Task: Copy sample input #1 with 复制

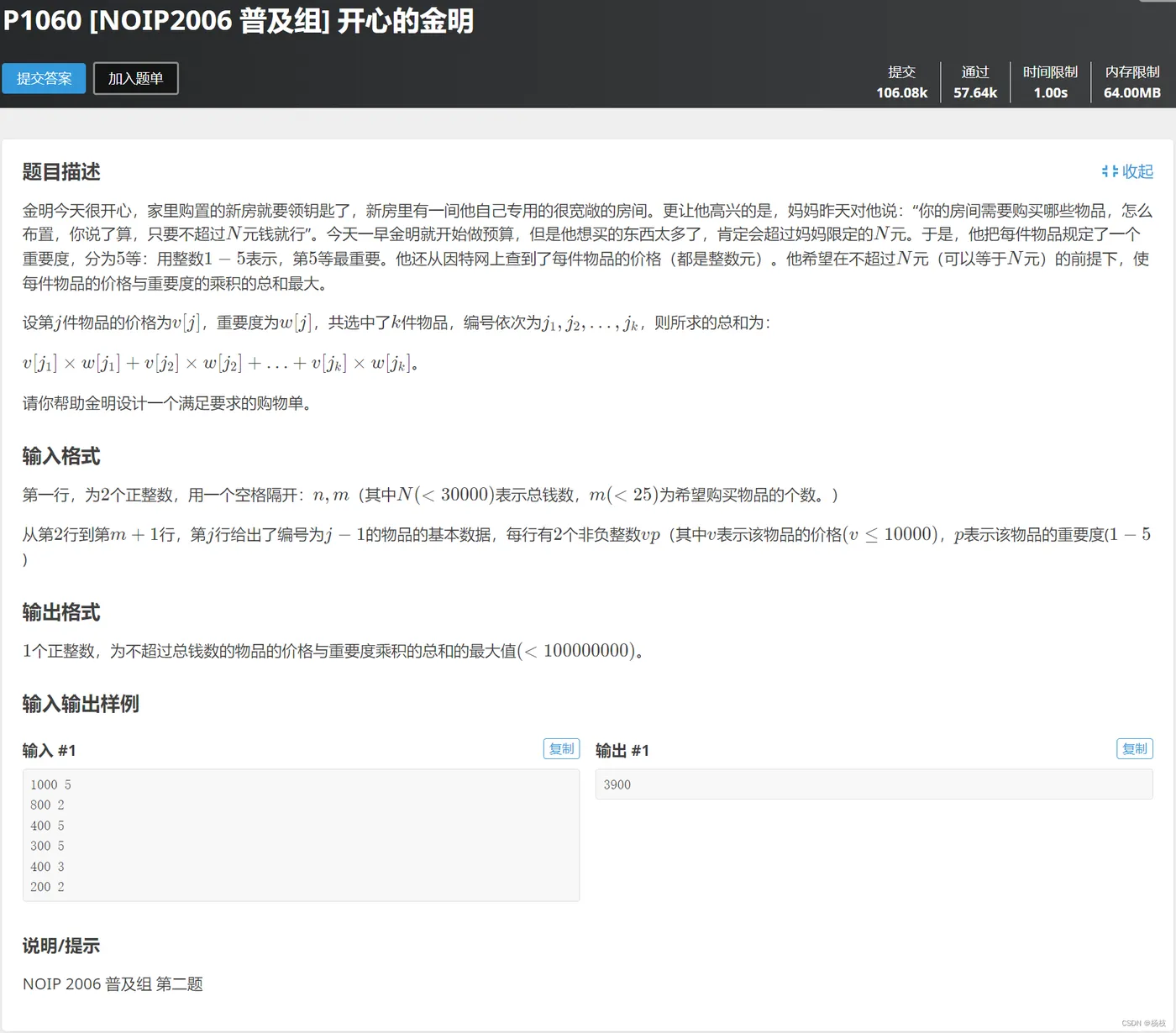Action: click(561, 748)
